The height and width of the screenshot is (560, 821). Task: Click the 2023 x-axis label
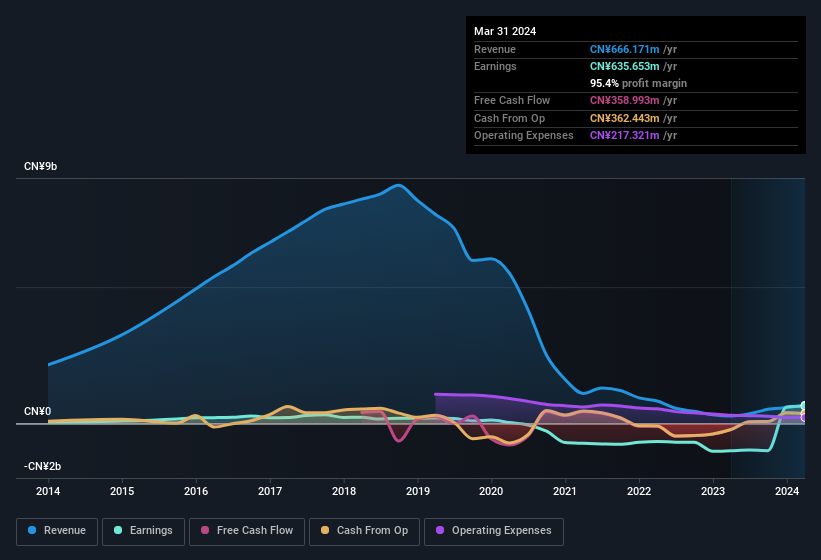[713, 491]
